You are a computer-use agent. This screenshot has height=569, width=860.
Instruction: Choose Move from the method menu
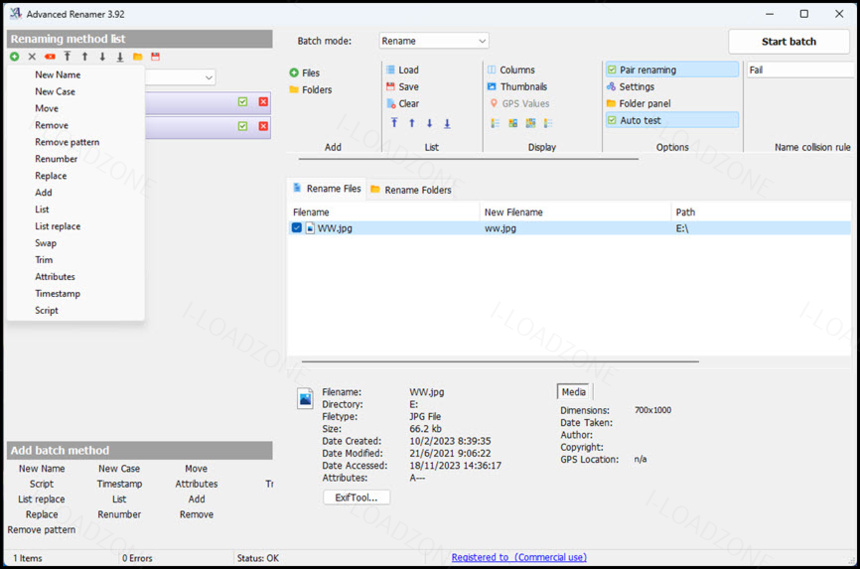click(x=47, y=109)
